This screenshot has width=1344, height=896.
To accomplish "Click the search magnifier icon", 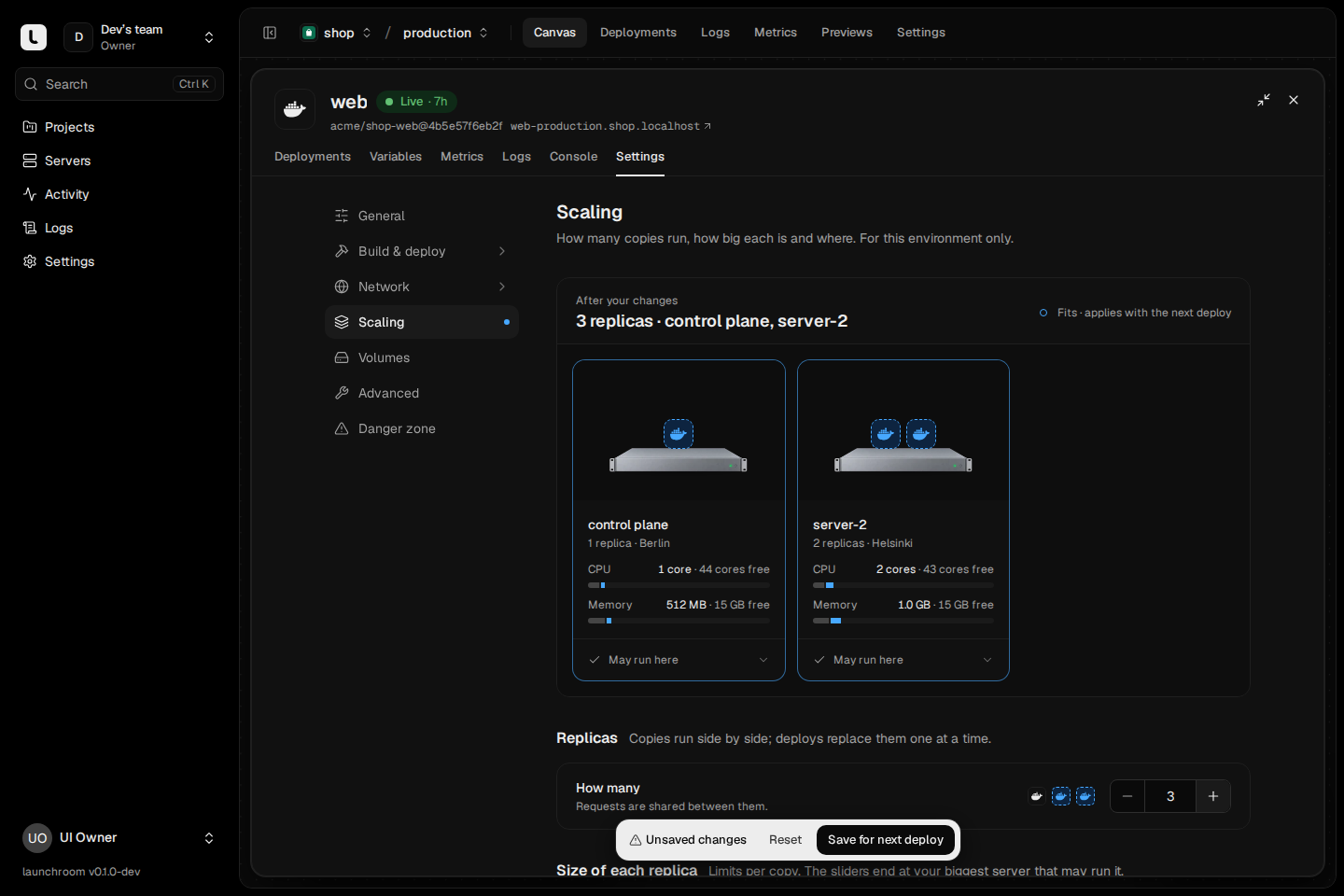I will [31, 84].
